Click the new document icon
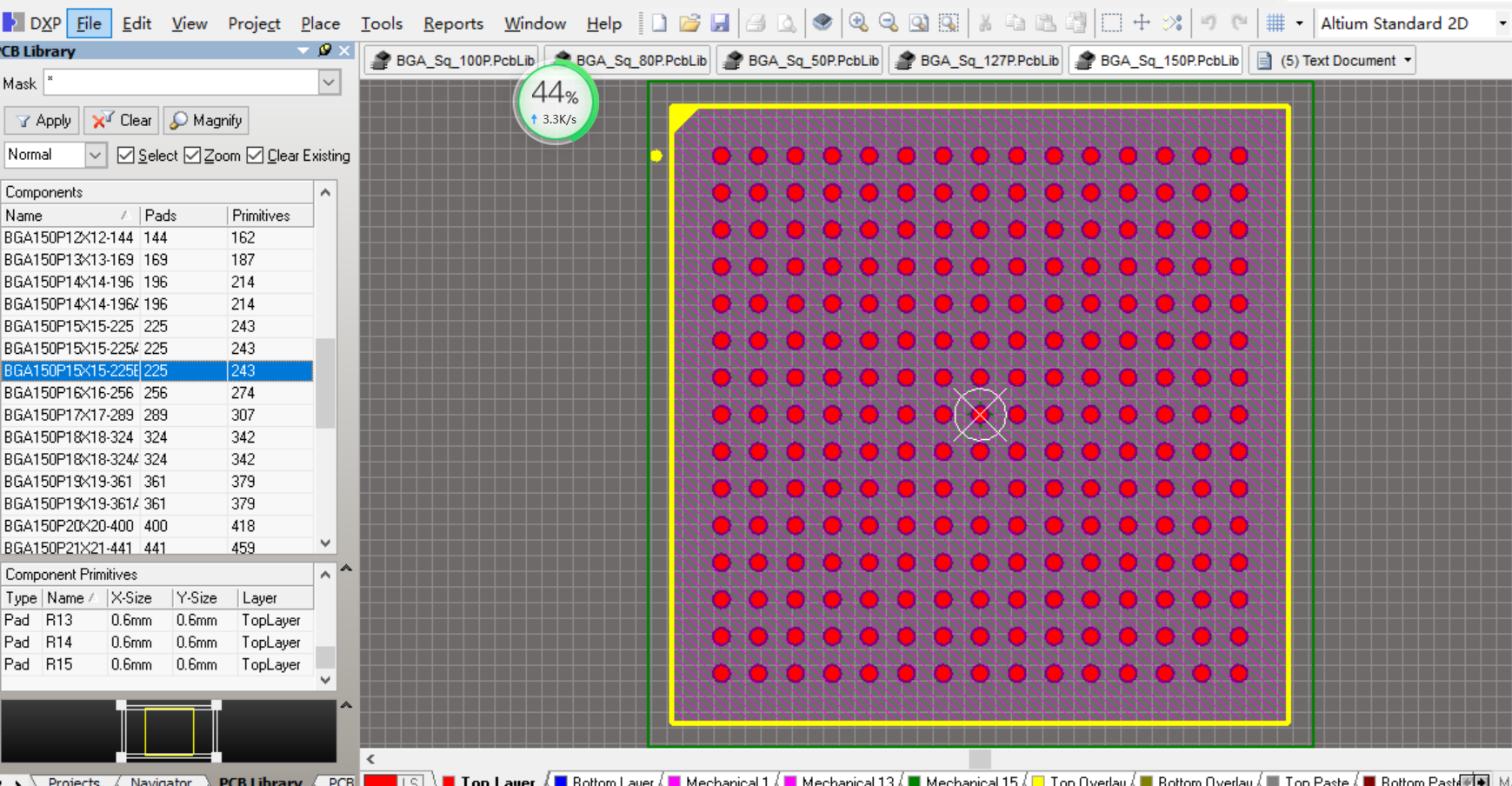This screenshot has height=786, width=1512. [659, 23]
